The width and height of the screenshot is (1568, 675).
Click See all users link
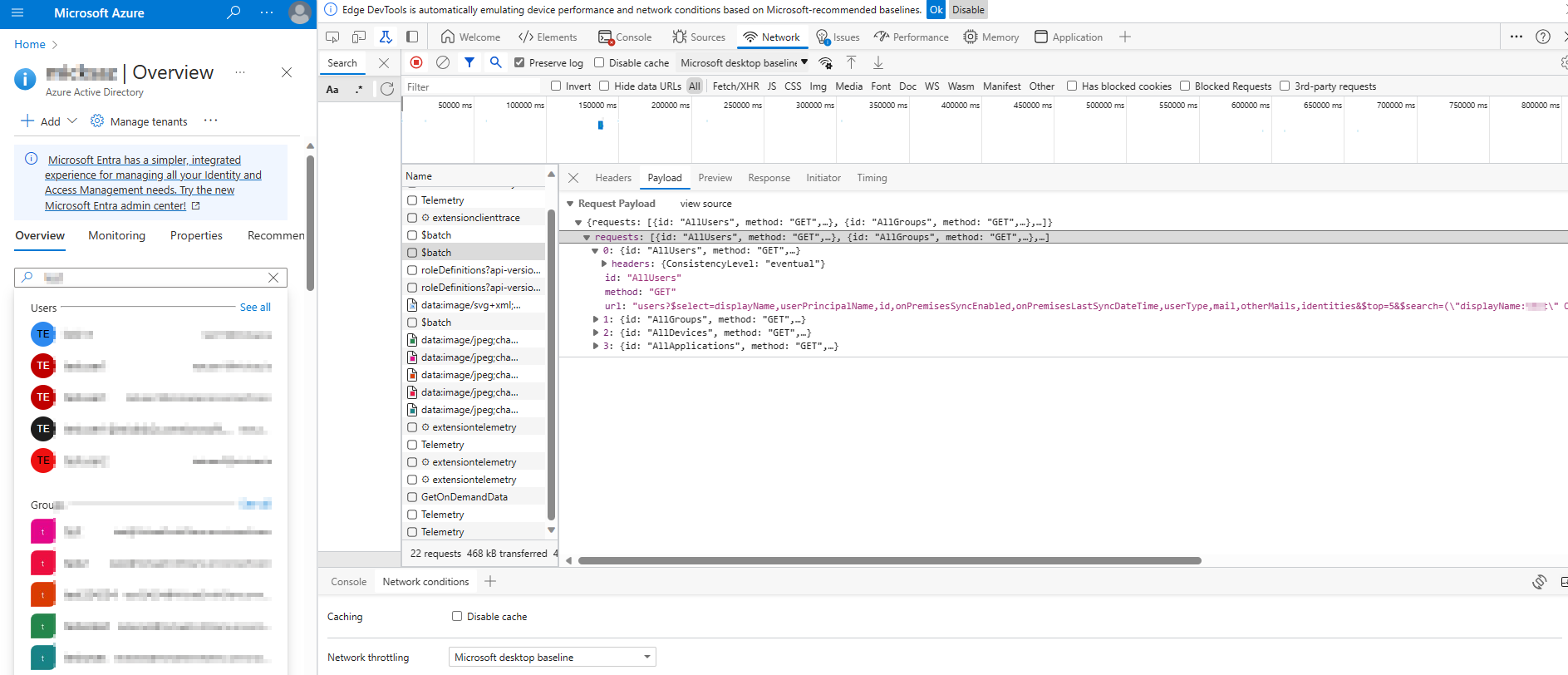(x=255, y=307)
